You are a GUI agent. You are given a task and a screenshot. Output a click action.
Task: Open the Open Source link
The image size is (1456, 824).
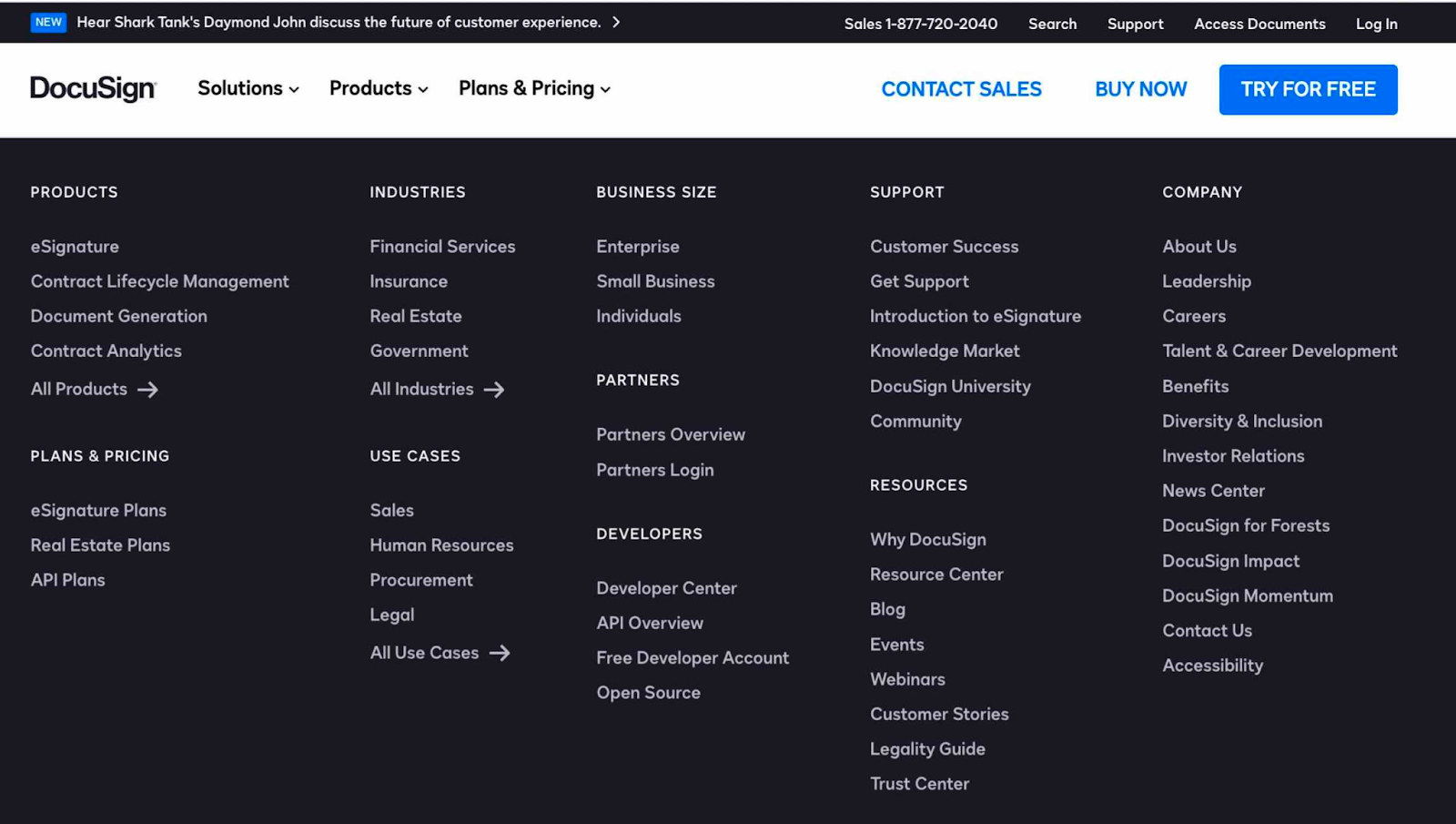point(648,692)
